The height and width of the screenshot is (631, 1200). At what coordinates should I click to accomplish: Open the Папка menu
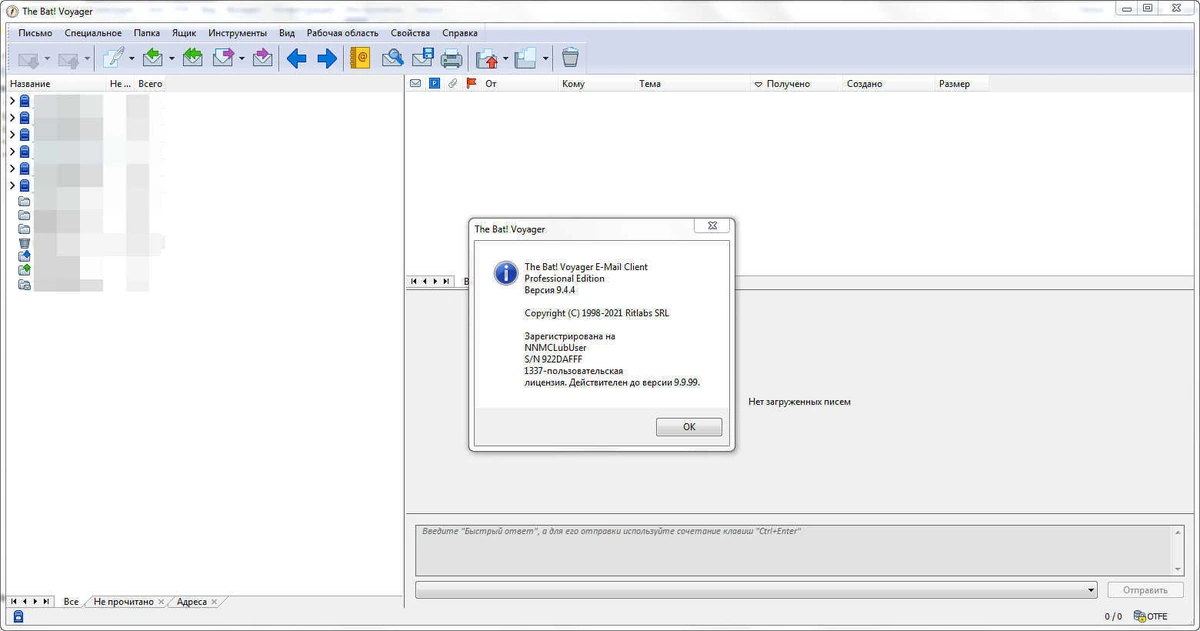[x=147, y=33]
